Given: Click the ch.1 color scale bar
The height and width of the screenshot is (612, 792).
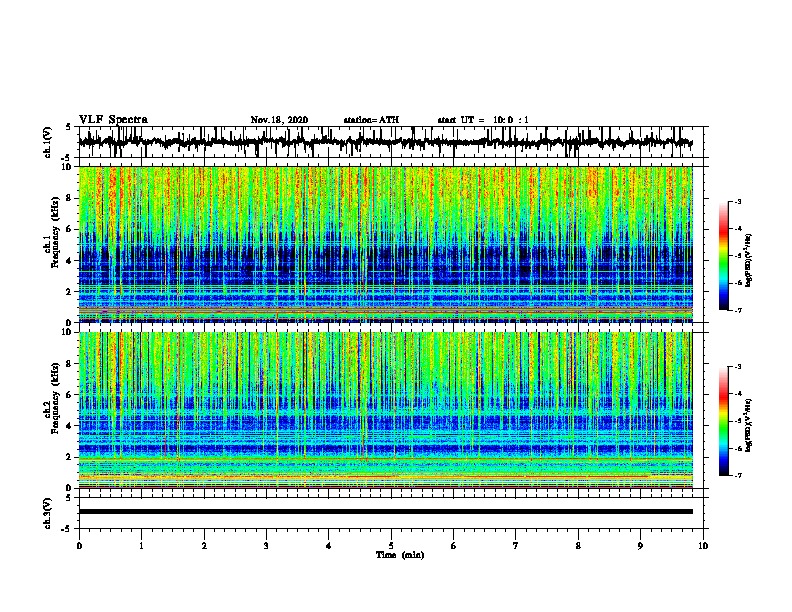Looking at the screenshot, I should (x=723, y=256).
